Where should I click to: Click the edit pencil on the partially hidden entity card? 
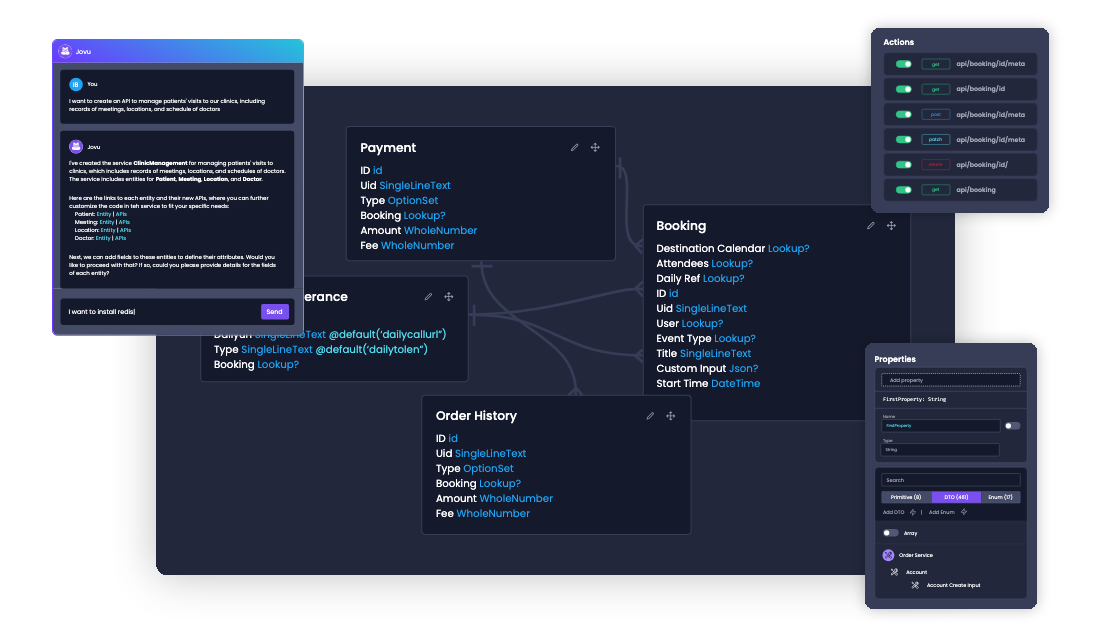428,297
